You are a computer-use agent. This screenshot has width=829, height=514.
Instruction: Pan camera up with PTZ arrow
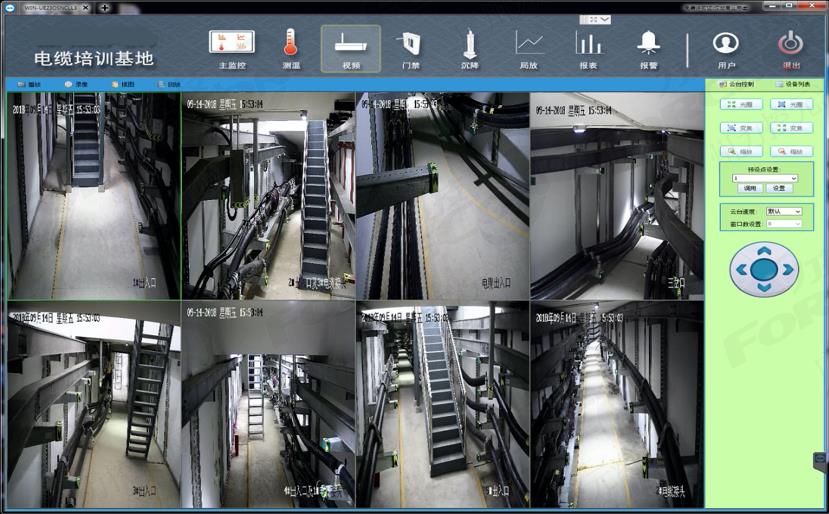(764, 251)
